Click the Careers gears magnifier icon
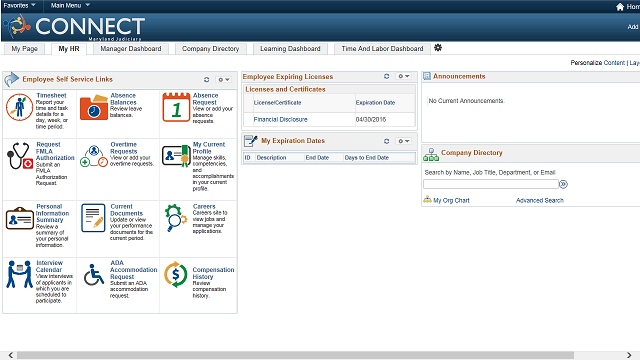This screenshot has height=360, width=640. coord(176,218)
